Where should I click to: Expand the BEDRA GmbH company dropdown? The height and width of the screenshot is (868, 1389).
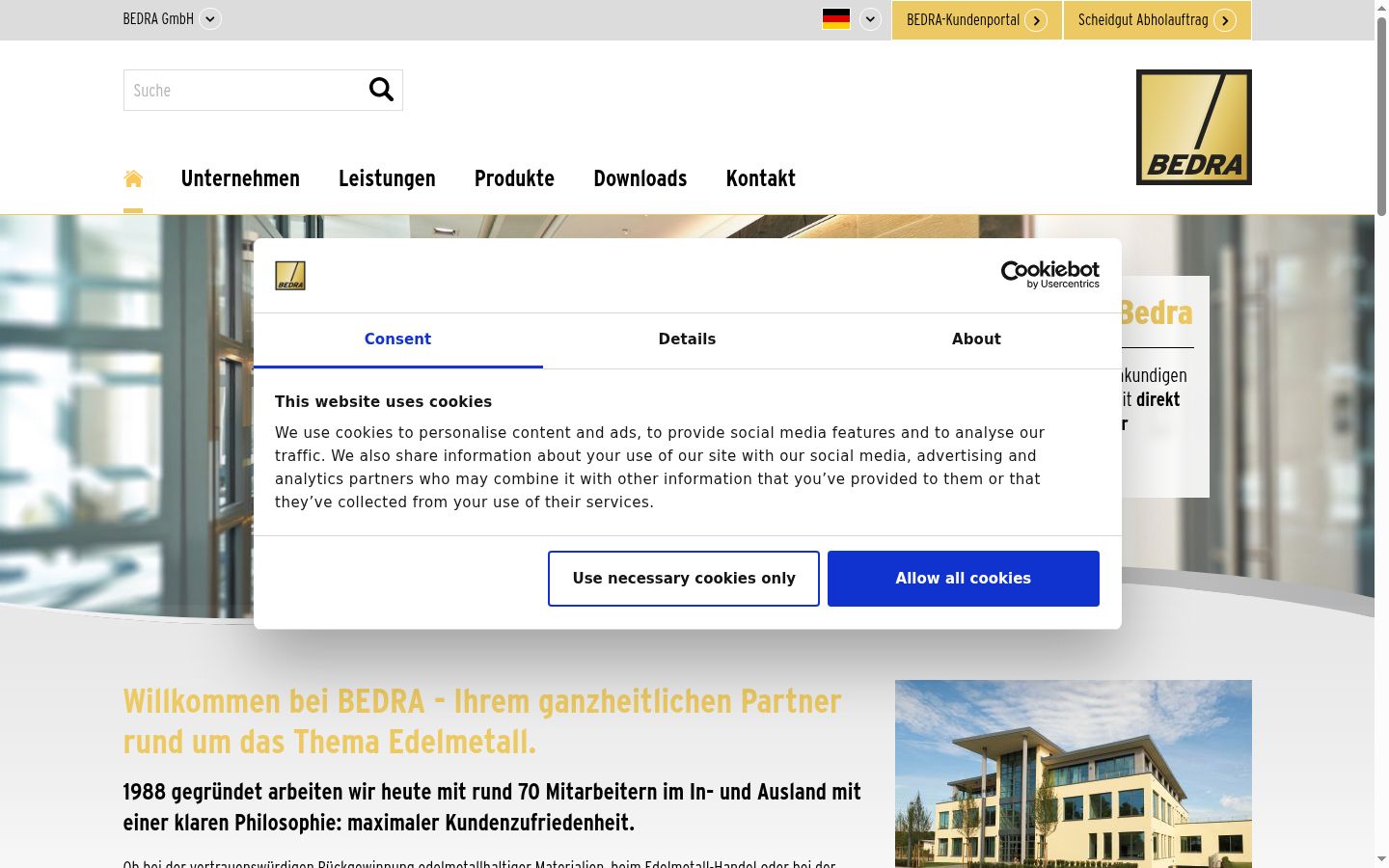coord(210,19)
